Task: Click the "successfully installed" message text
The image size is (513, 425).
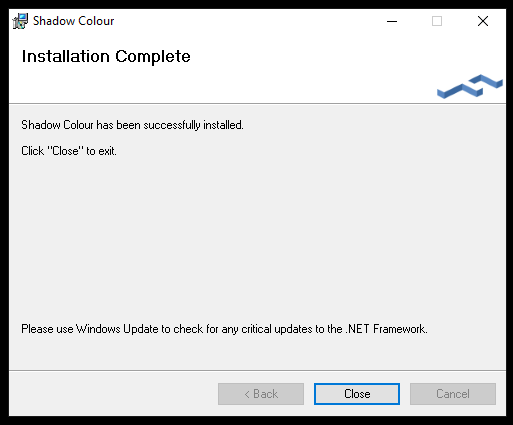Action: [193, 125]
